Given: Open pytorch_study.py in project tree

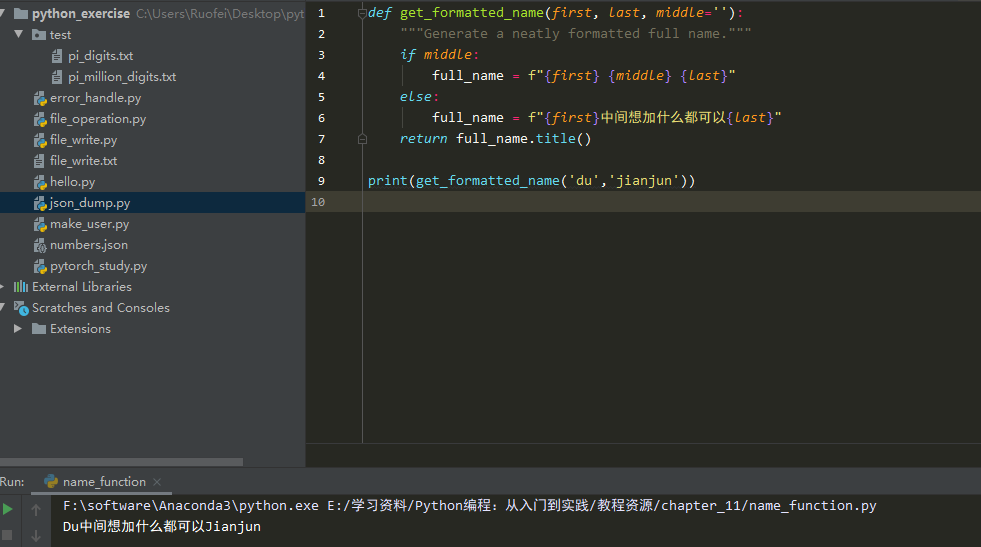Looking at the screenshot, I should click(99, 265).
